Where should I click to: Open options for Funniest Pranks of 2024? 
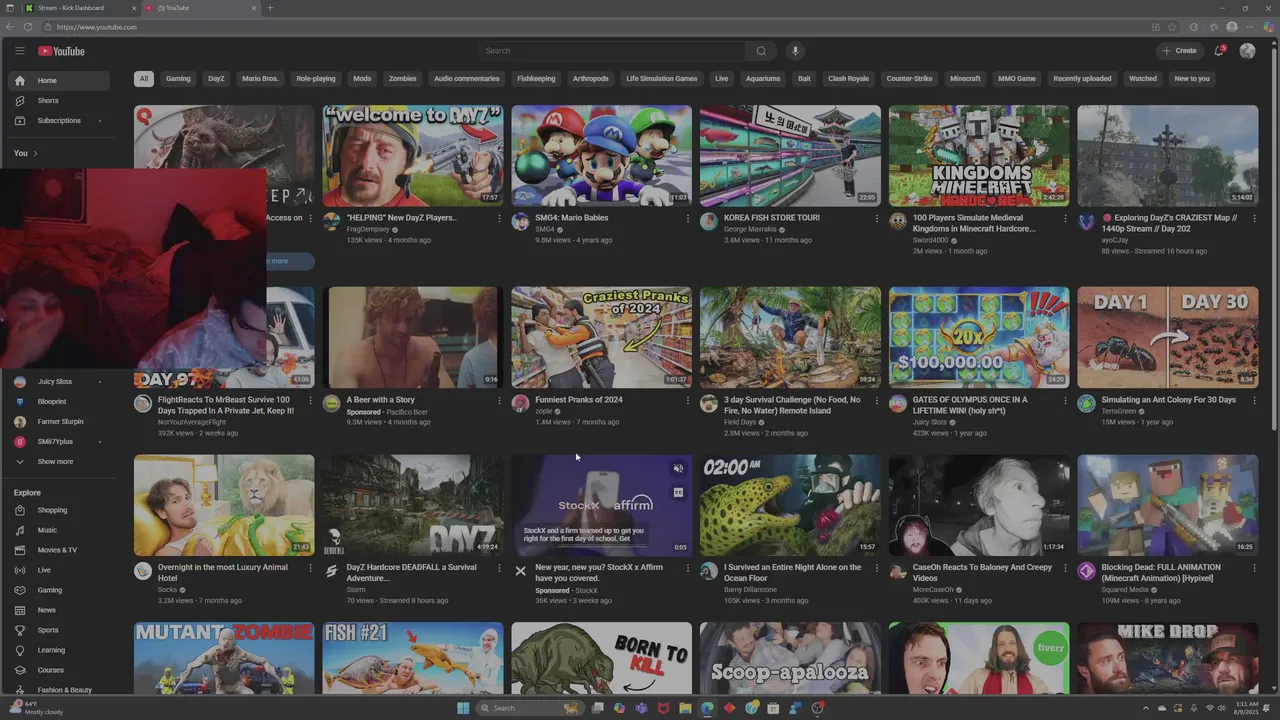pyautogui.click(x=688, y=400)
